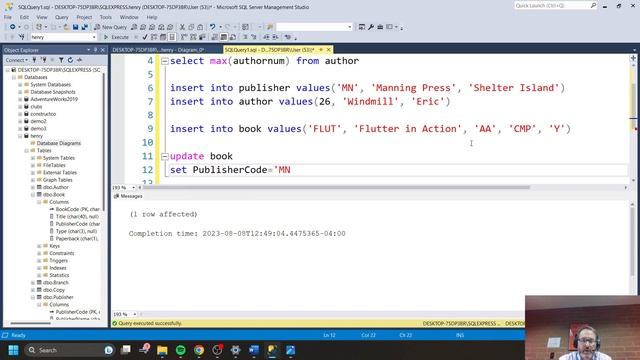
Task: Expand the AdventureWorks2019 database node
Action: 20,99
